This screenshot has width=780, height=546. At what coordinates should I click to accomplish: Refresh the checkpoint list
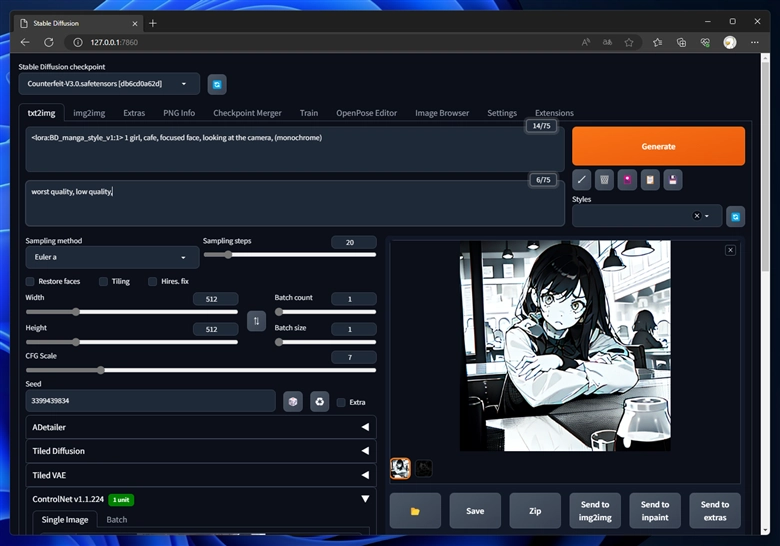click(x=217, y=84)
